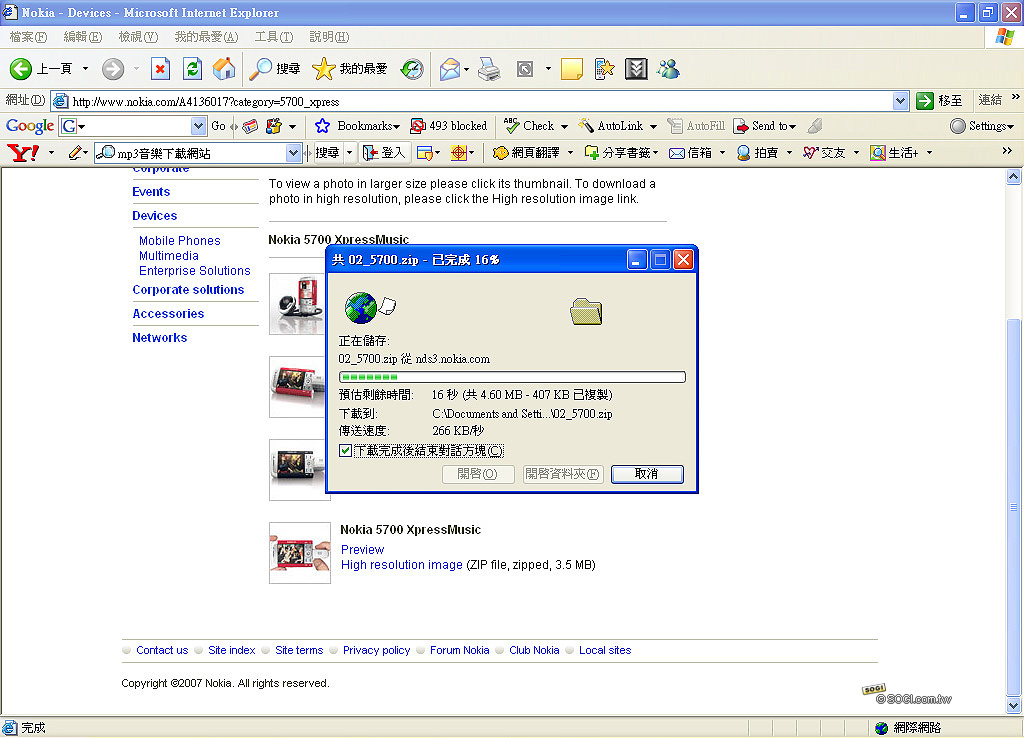
Task: Click the Stop loading red X icon
Action: pos(160,69)
